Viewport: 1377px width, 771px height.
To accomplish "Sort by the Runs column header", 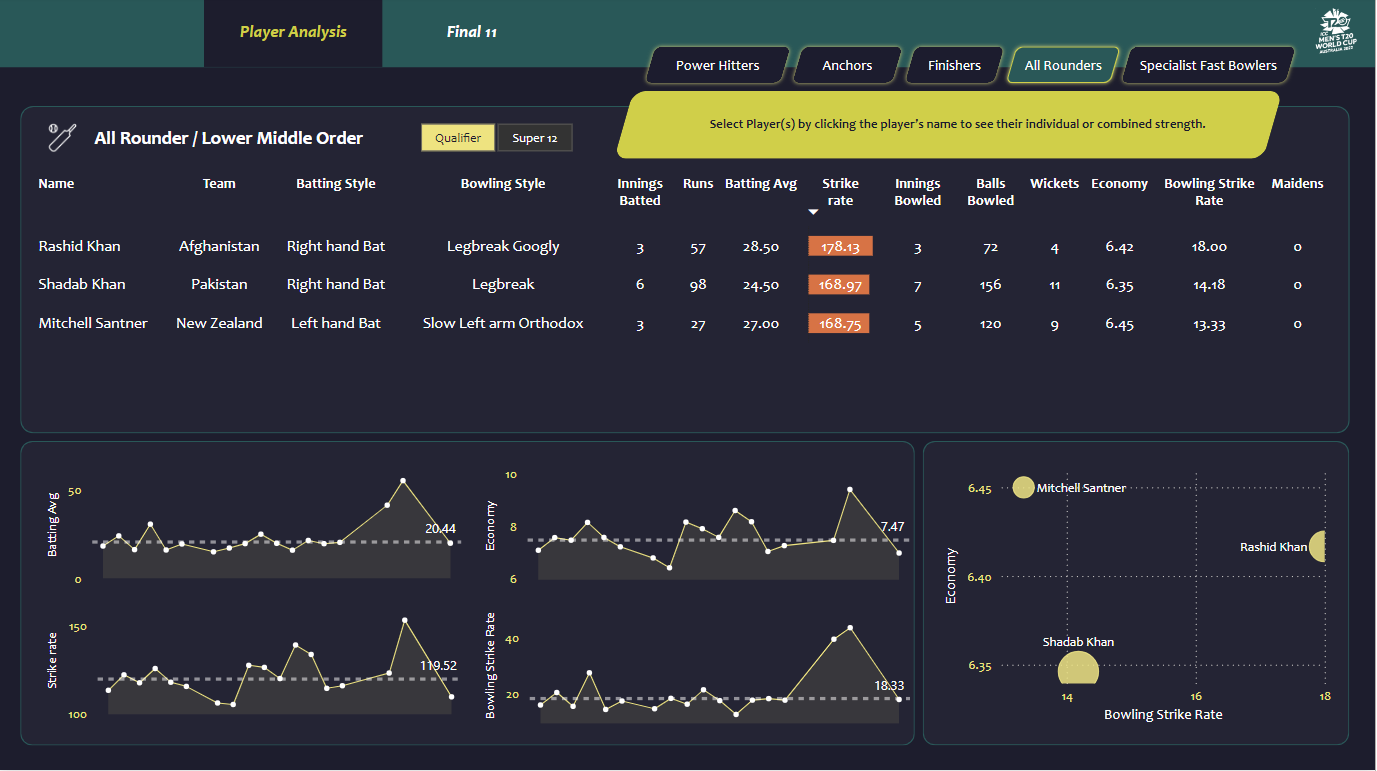I will (698, 184).
